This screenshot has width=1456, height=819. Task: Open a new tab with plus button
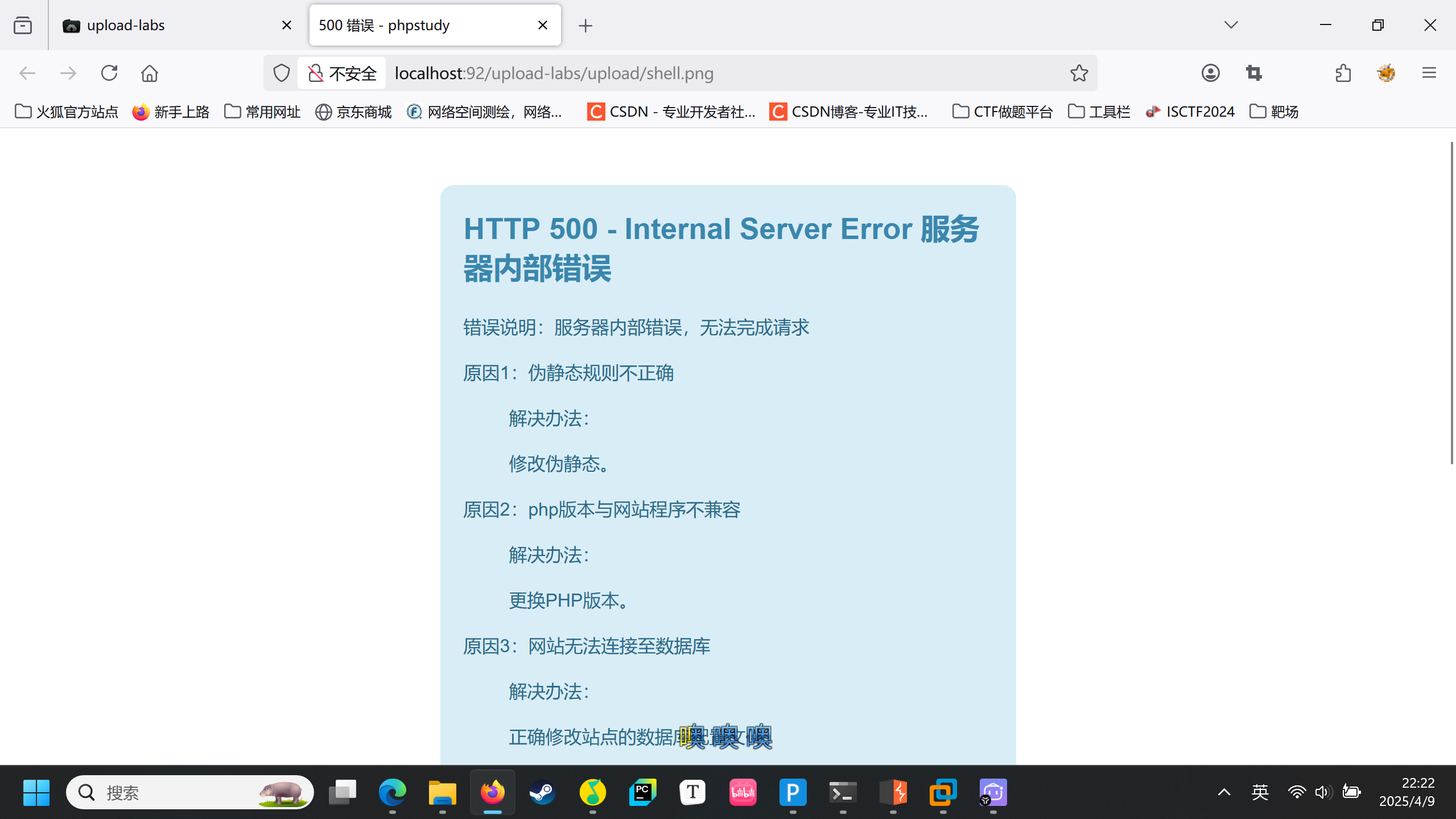tap(585, 26)
